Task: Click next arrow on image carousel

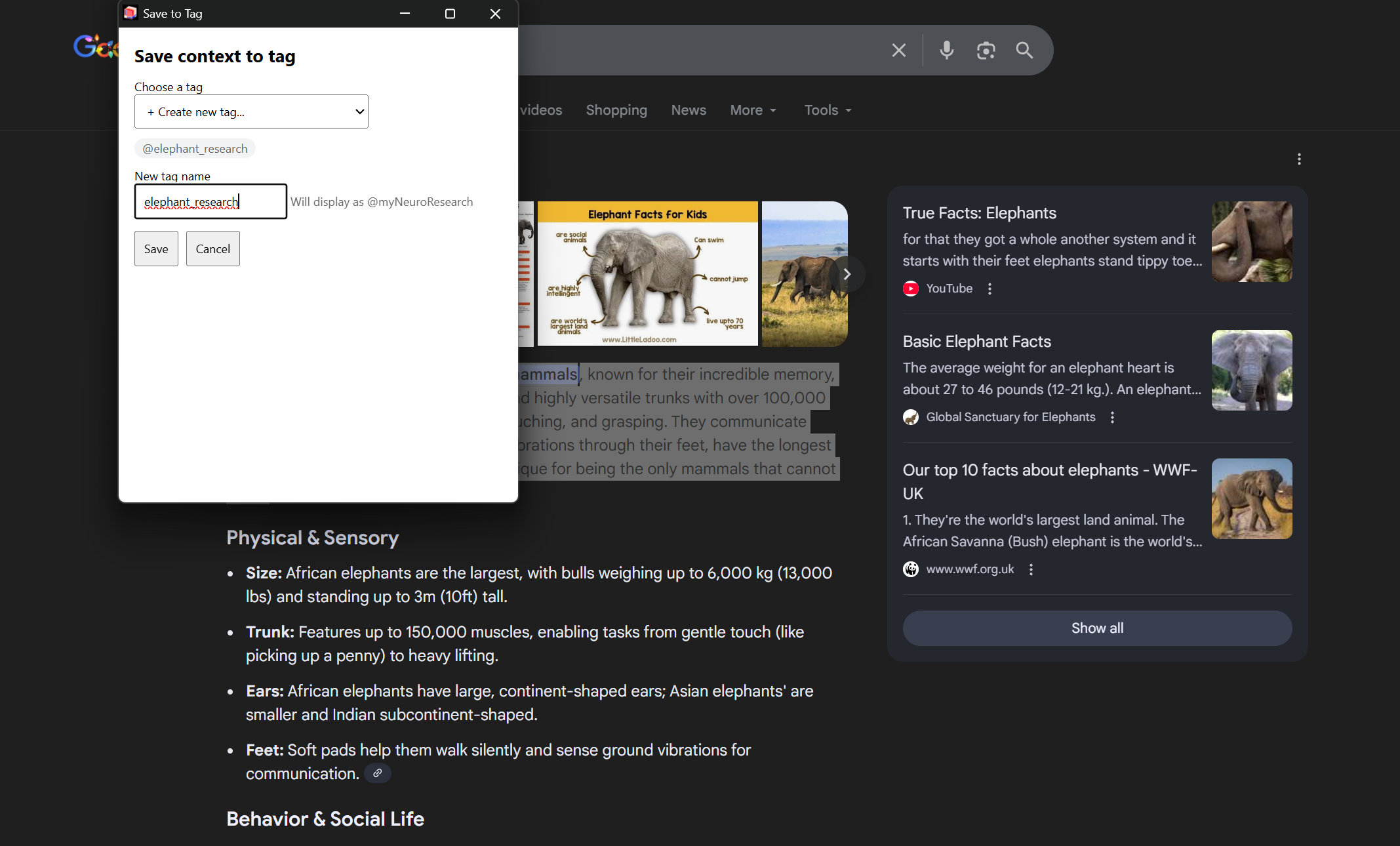Action: (847, 274)
